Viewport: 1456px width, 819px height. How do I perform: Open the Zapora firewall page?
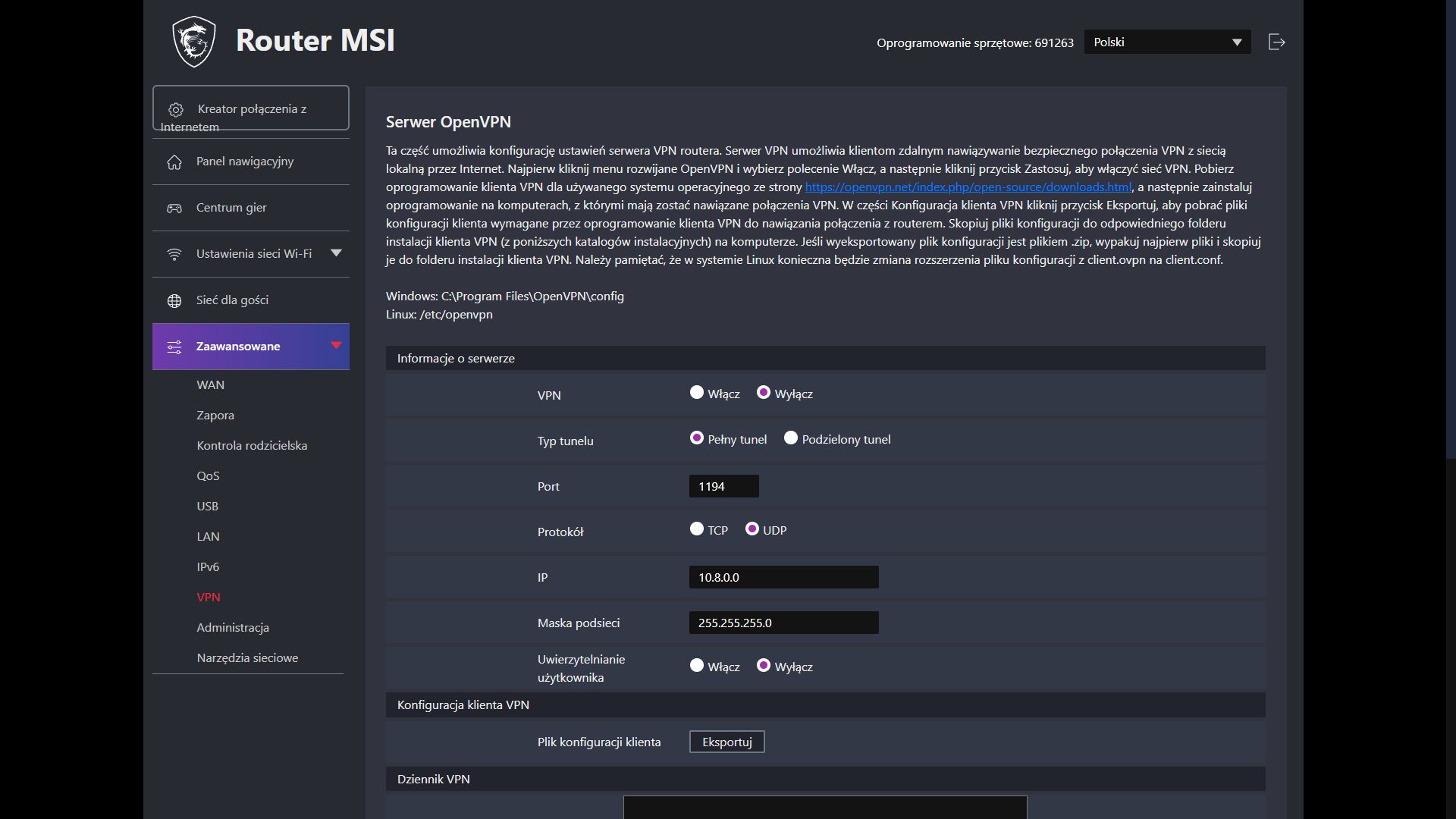click(x=215, y=416)
